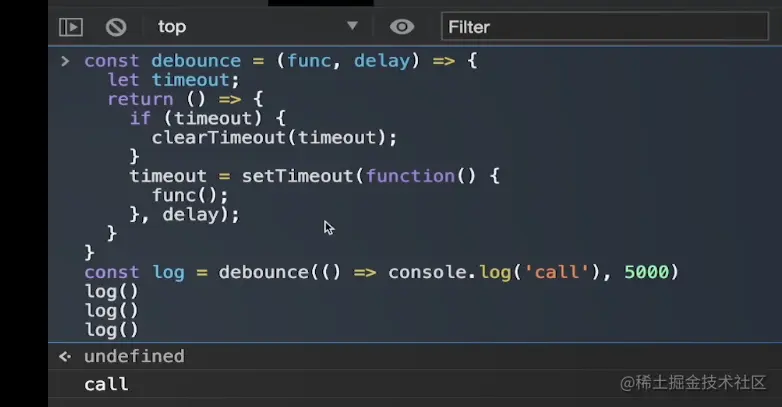
Task: Click the last 'log()' call line
Action: click(x=111, y=330)
